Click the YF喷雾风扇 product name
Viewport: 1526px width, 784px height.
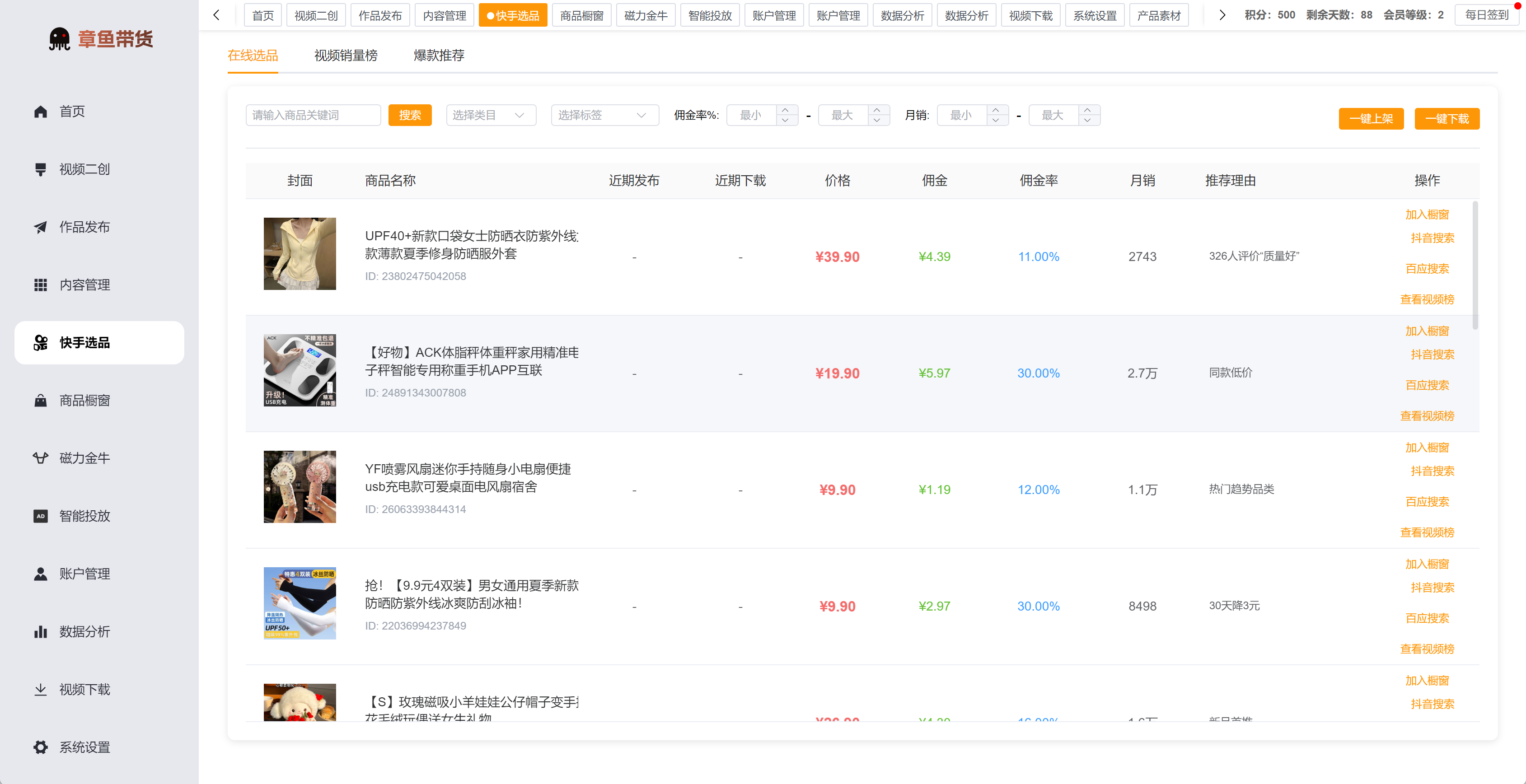[468, 478]
